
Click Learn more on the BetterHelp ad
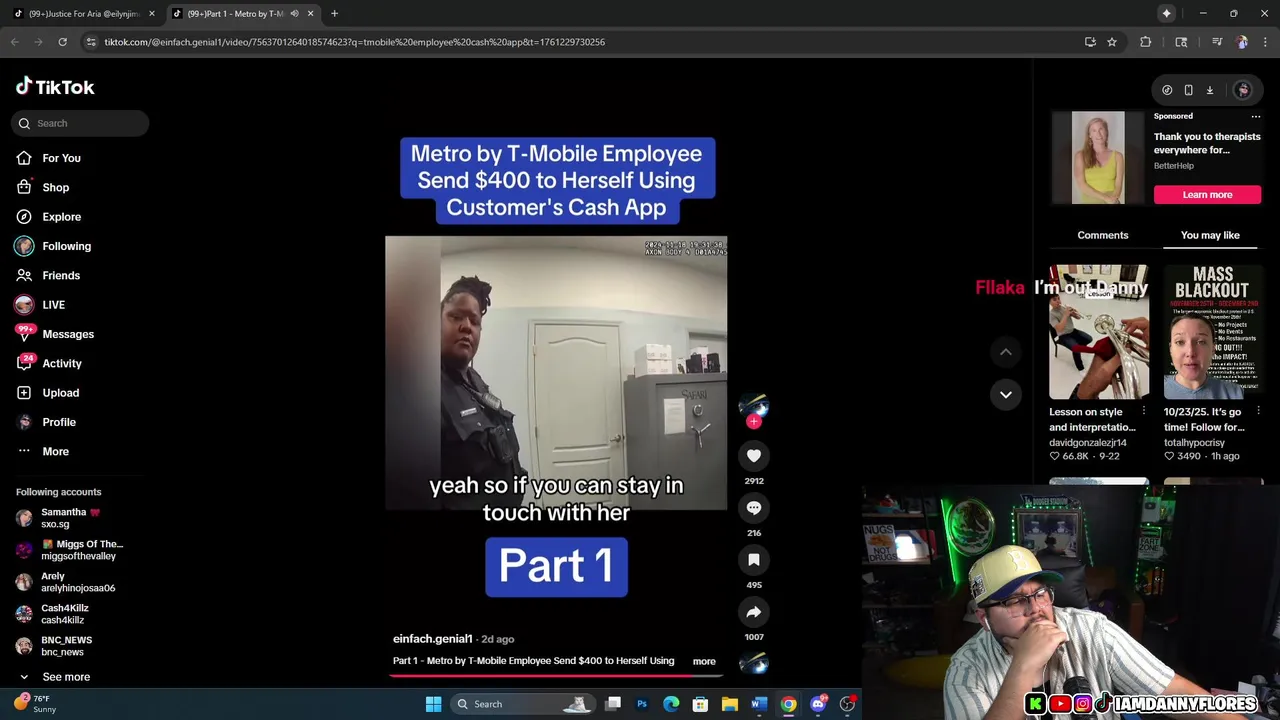[x=1207, y=195]
